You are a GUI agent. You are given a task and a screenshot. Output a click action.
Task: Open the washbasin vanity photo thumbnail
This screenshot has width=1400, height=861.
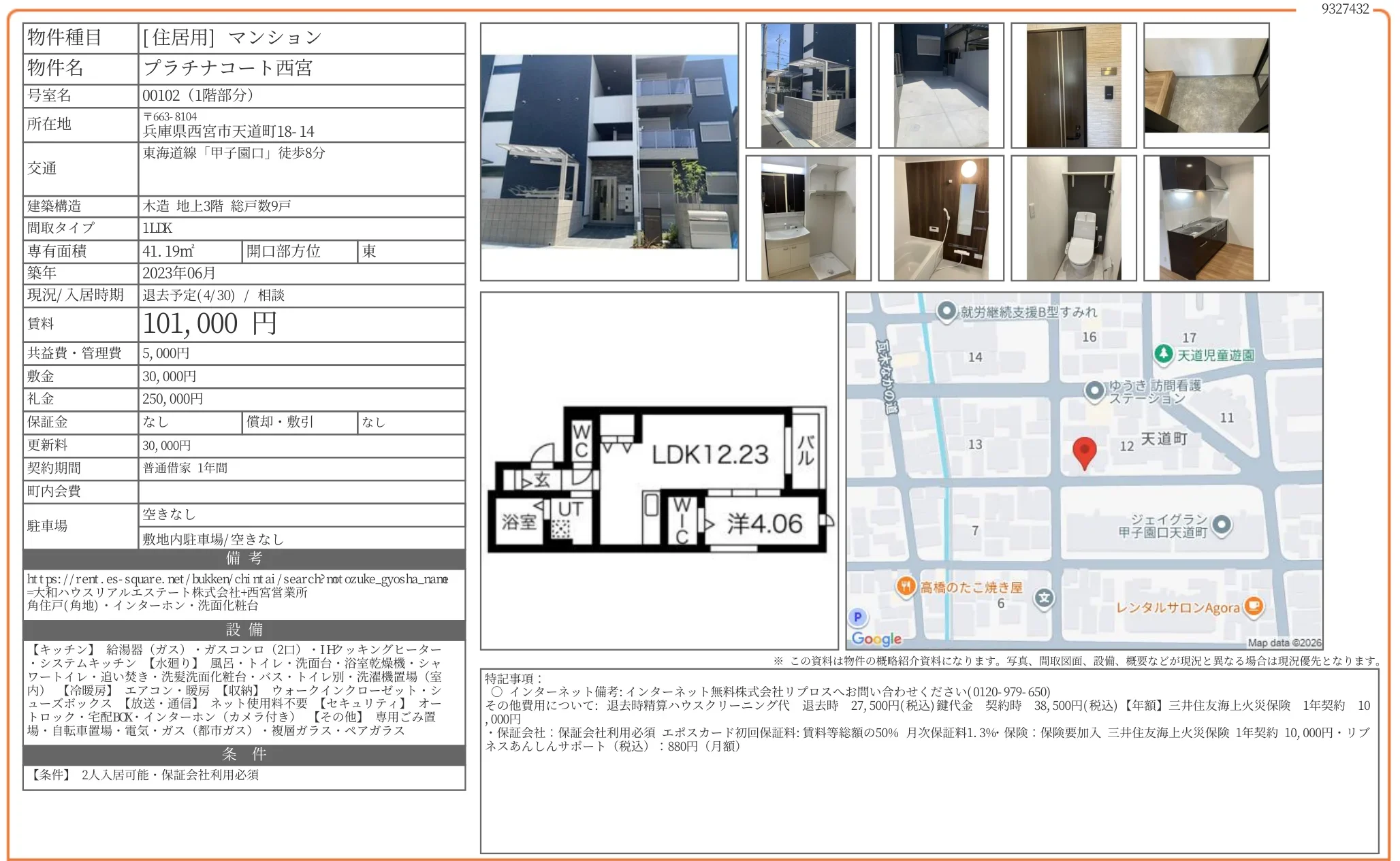click(808, 218)
